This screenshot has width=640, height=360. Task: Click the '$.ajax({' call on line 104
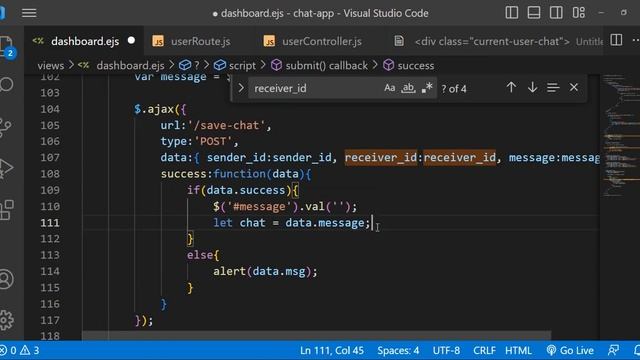tap(160, 109)
